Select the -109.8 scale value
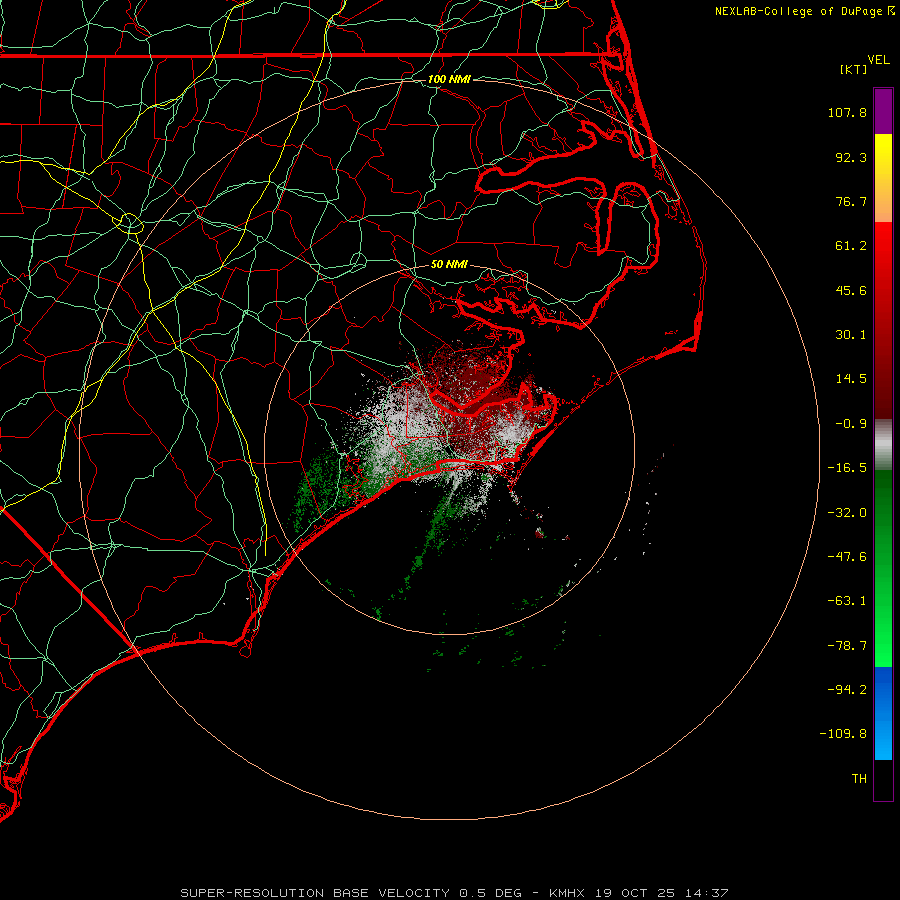The width and height of the screenshot is (900, 900). (843, 734)
